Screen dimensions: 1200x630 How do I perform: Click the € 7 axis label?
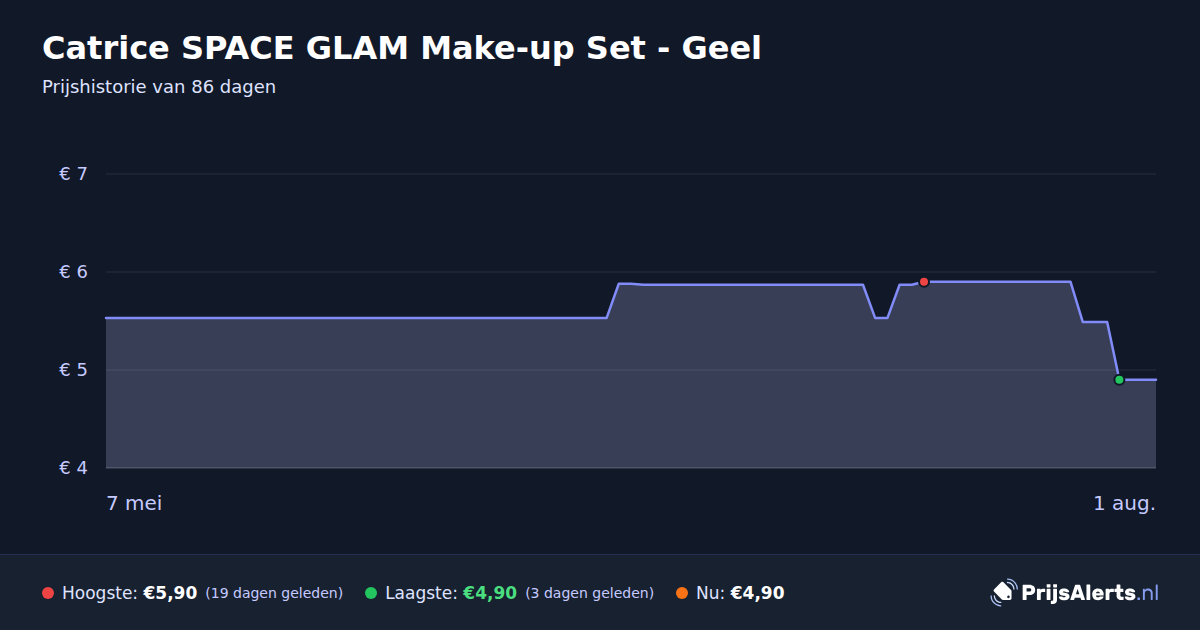[x=74, y=174]
